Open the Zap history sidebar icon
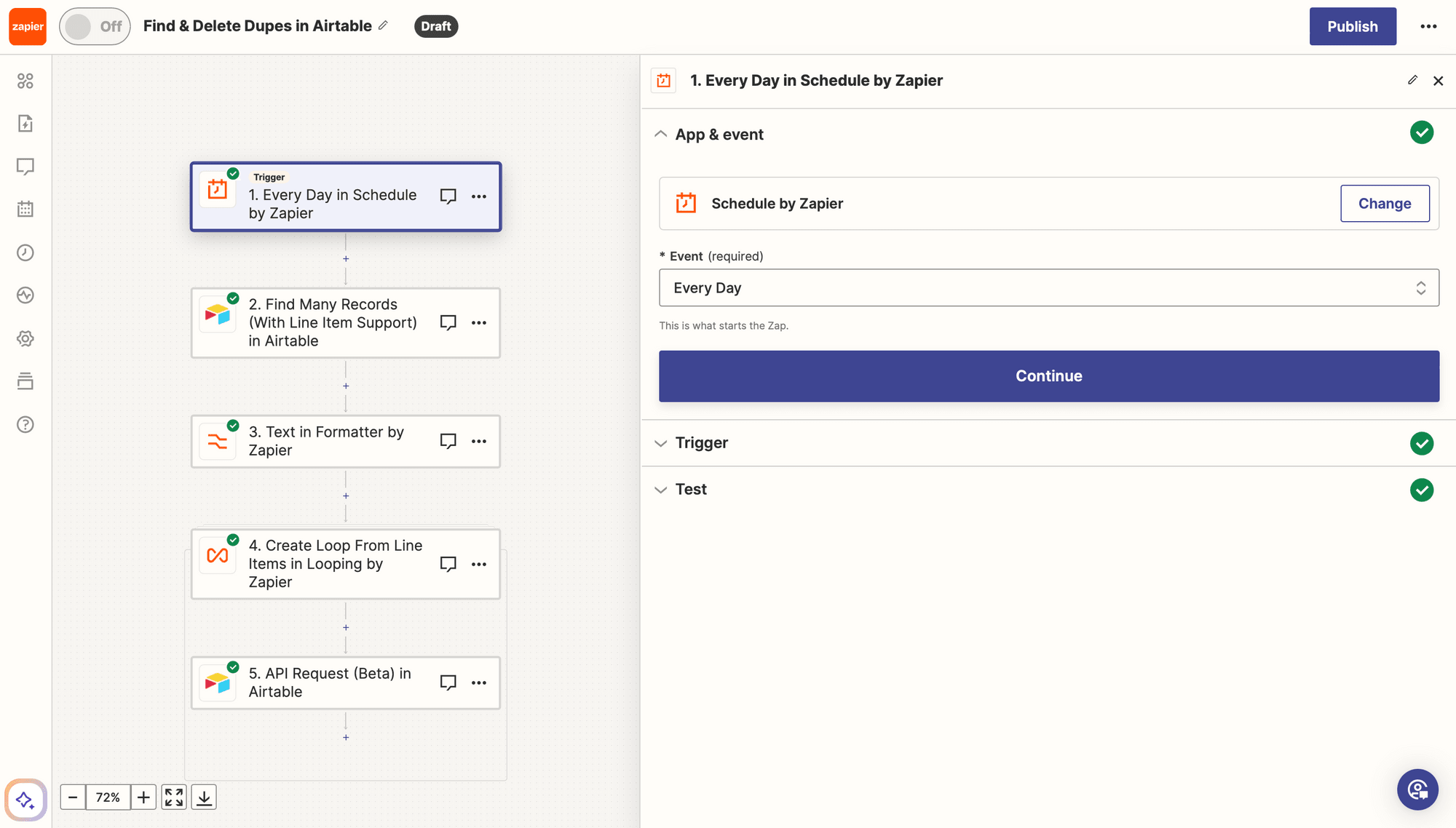The height and width of the screenshot is (828, 1456). (25, 252)
